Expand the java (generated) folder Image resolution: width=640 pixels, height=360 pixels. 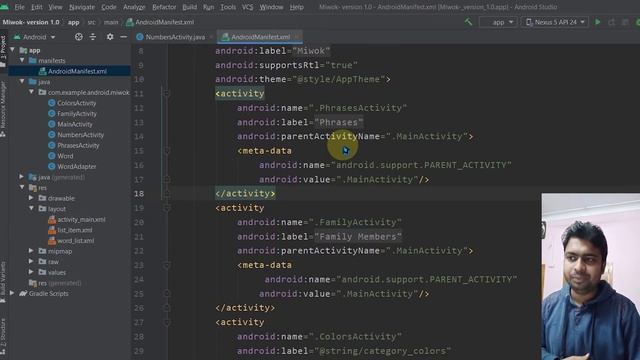tap(22, 177)
